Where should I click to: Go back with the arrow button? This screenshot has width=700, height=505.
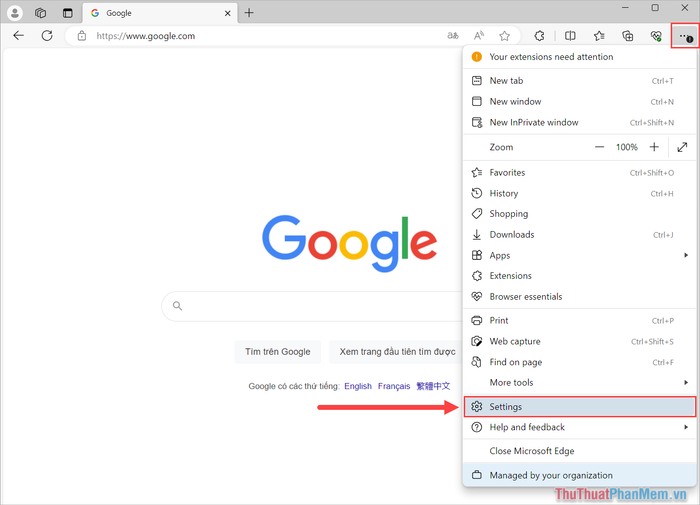tap(18, 36)
